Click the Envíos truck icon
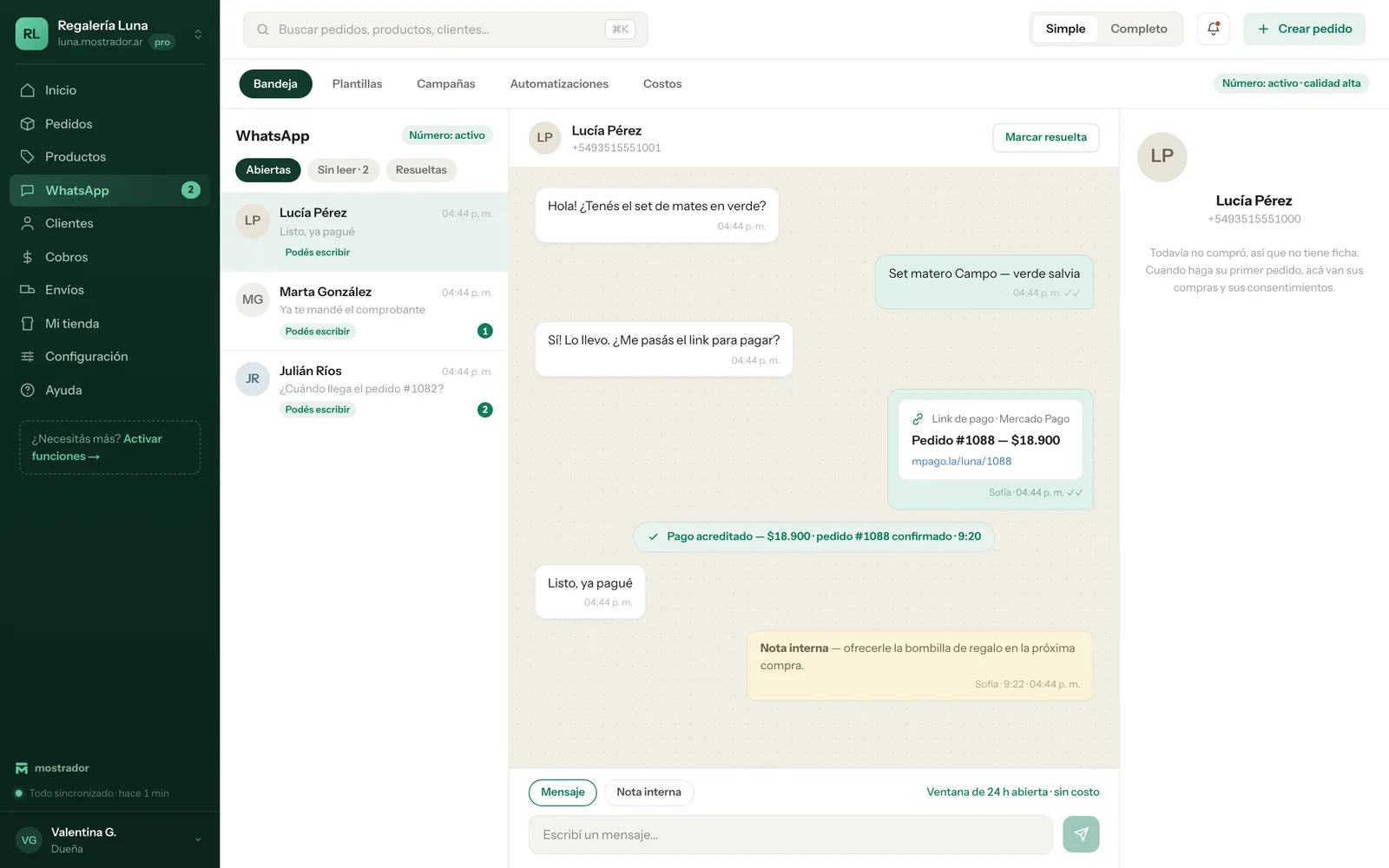 (x=28, y=290)
